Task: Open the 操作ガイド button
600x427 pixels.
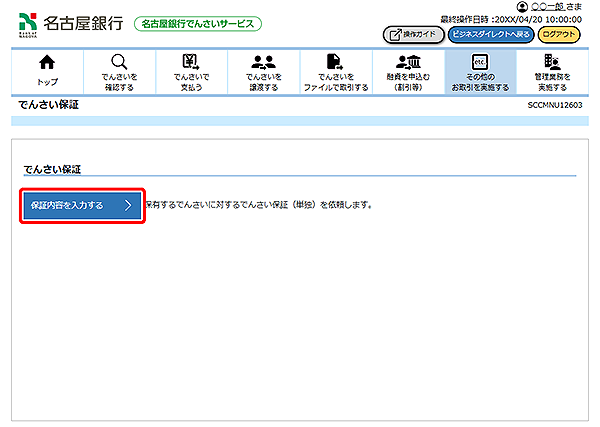Action: coord(412,34)
